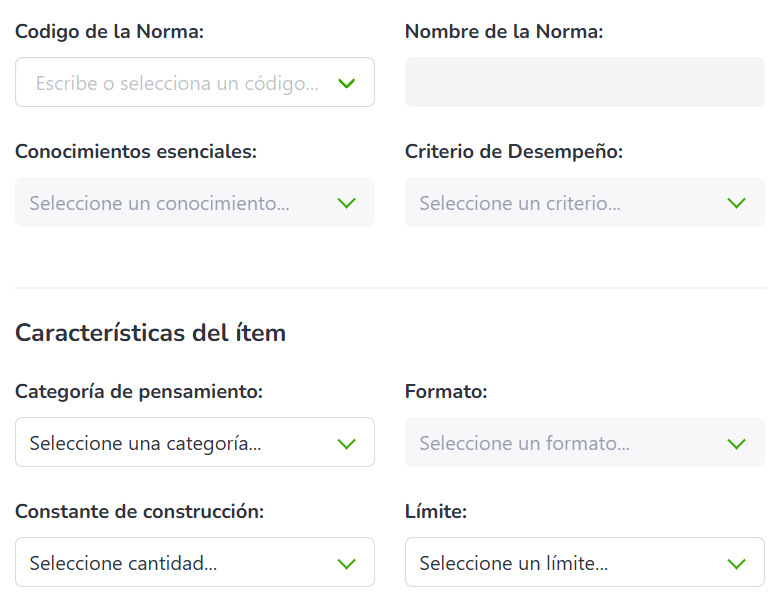Click chevron arrow in Constante de construcción
The height and width of the screenshot is (593, 778).
[x=347, y=563]
